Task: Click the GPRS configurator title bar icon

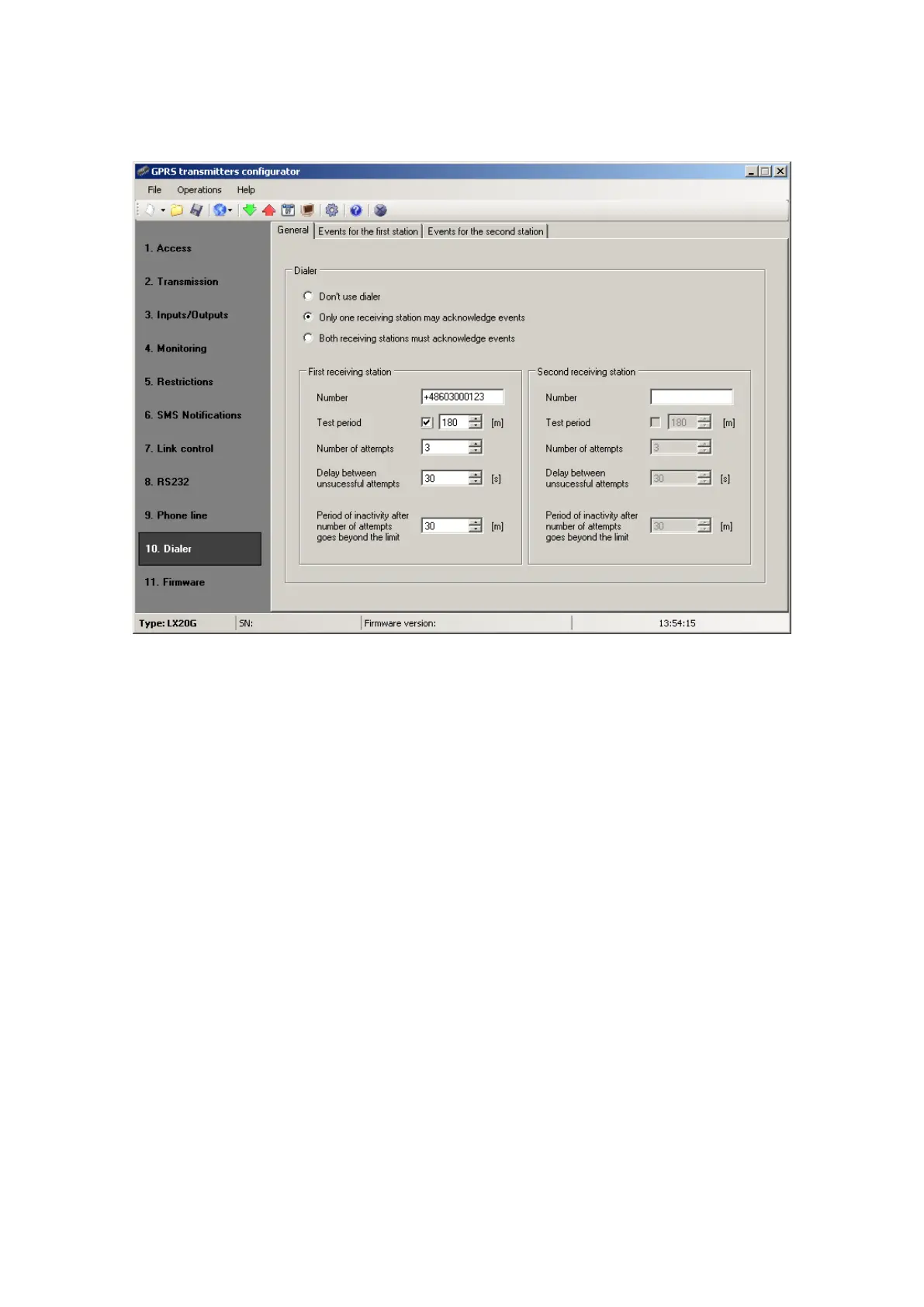Action: pos(143,172)
